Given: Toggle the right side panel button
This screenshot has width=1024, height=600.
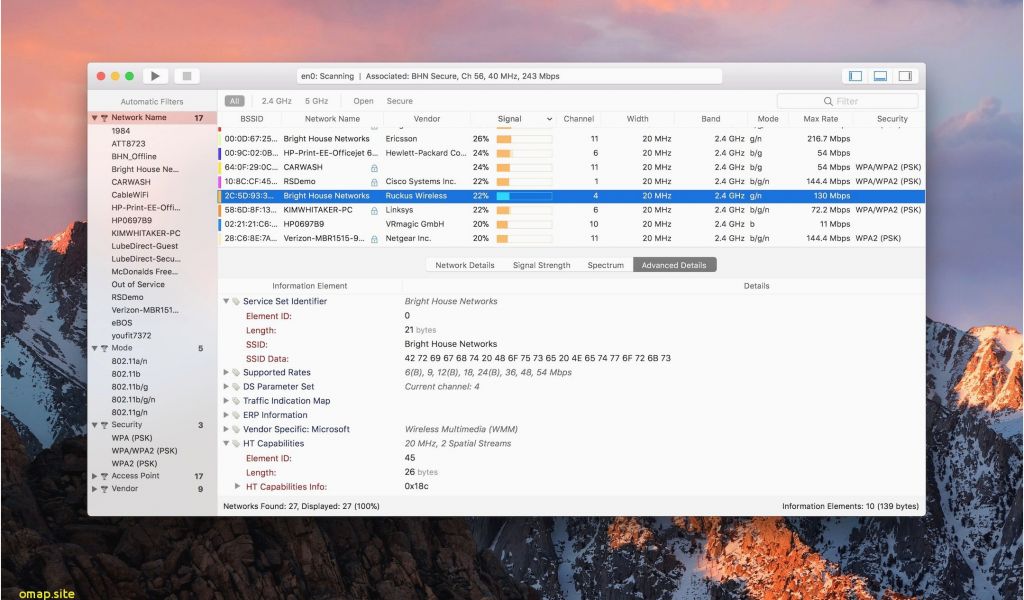Looking at the screenshot, I should click(905, 76).
